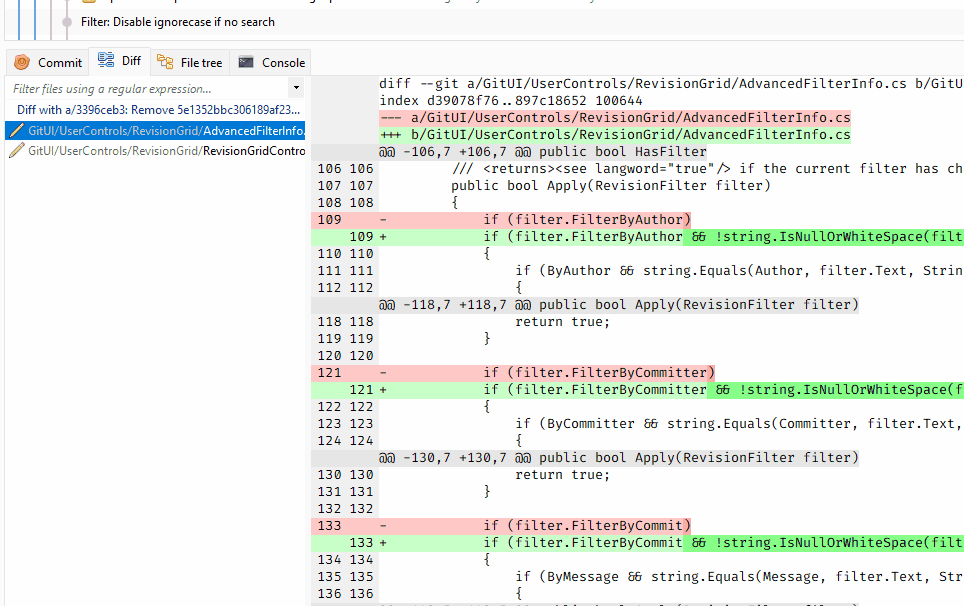Click the folder icon on File tree tab
This screenshot has width=964, height=606.
click(167, 61)
